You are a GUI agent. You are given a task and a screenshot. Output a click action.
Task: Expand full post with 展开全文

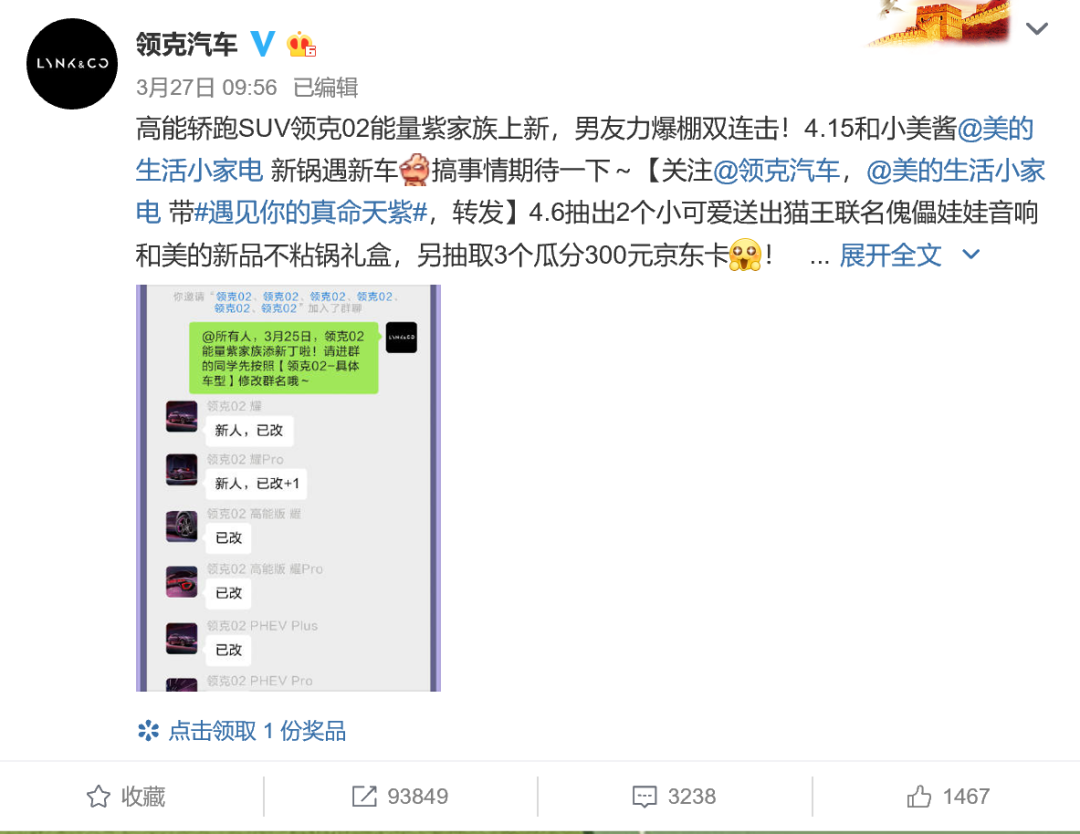[x=890, y=256]
